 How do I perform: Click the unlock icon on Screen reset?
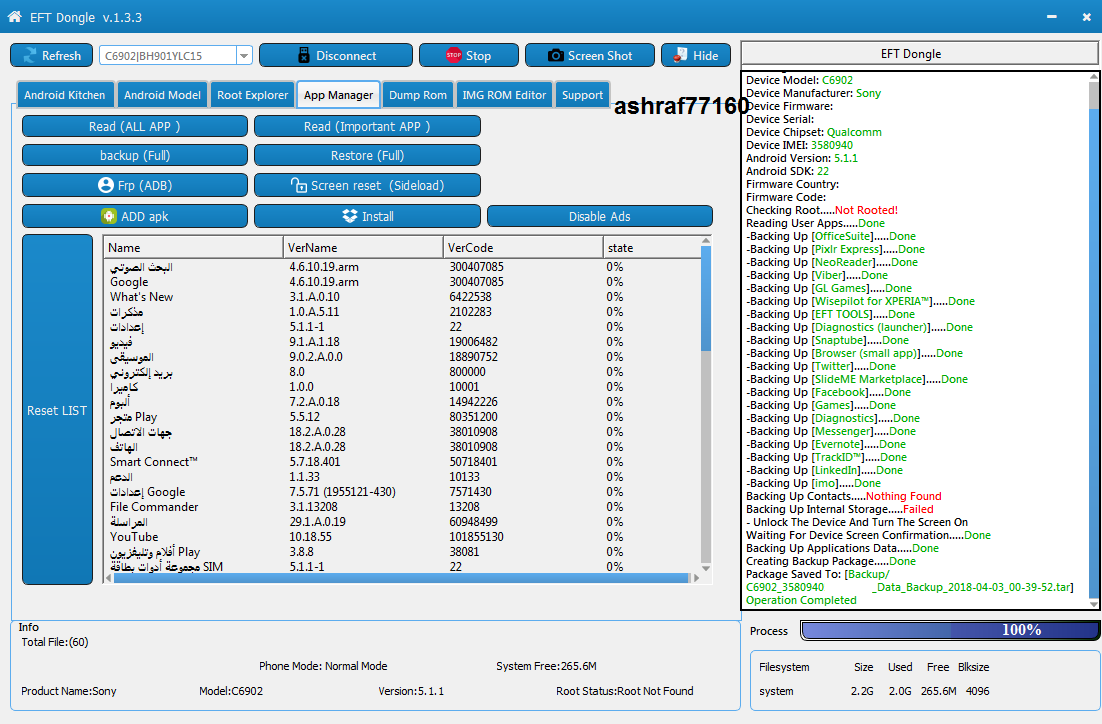(299, 185)
